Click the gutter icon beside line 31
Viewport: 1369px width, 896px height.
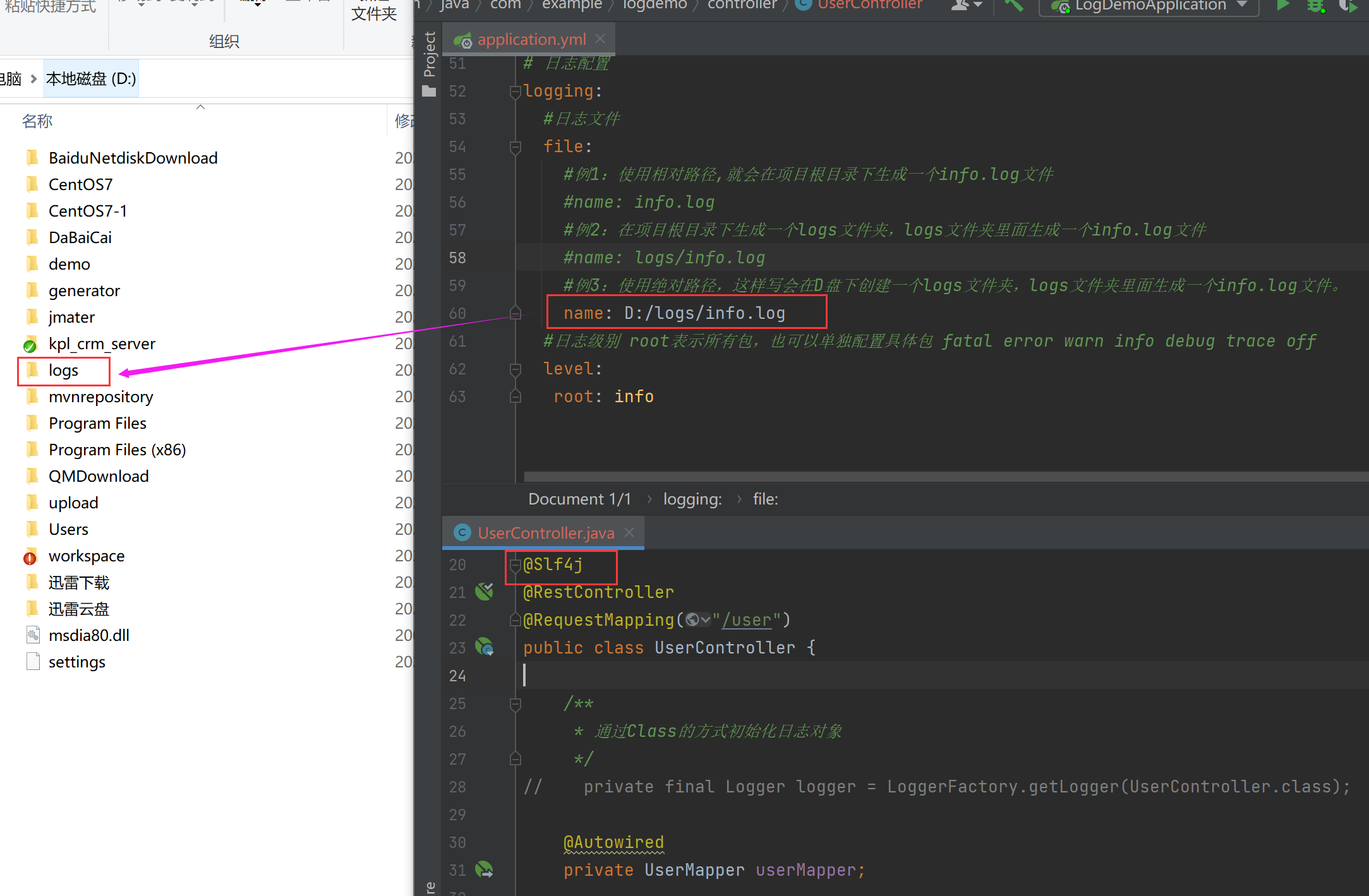coord(485,869)
